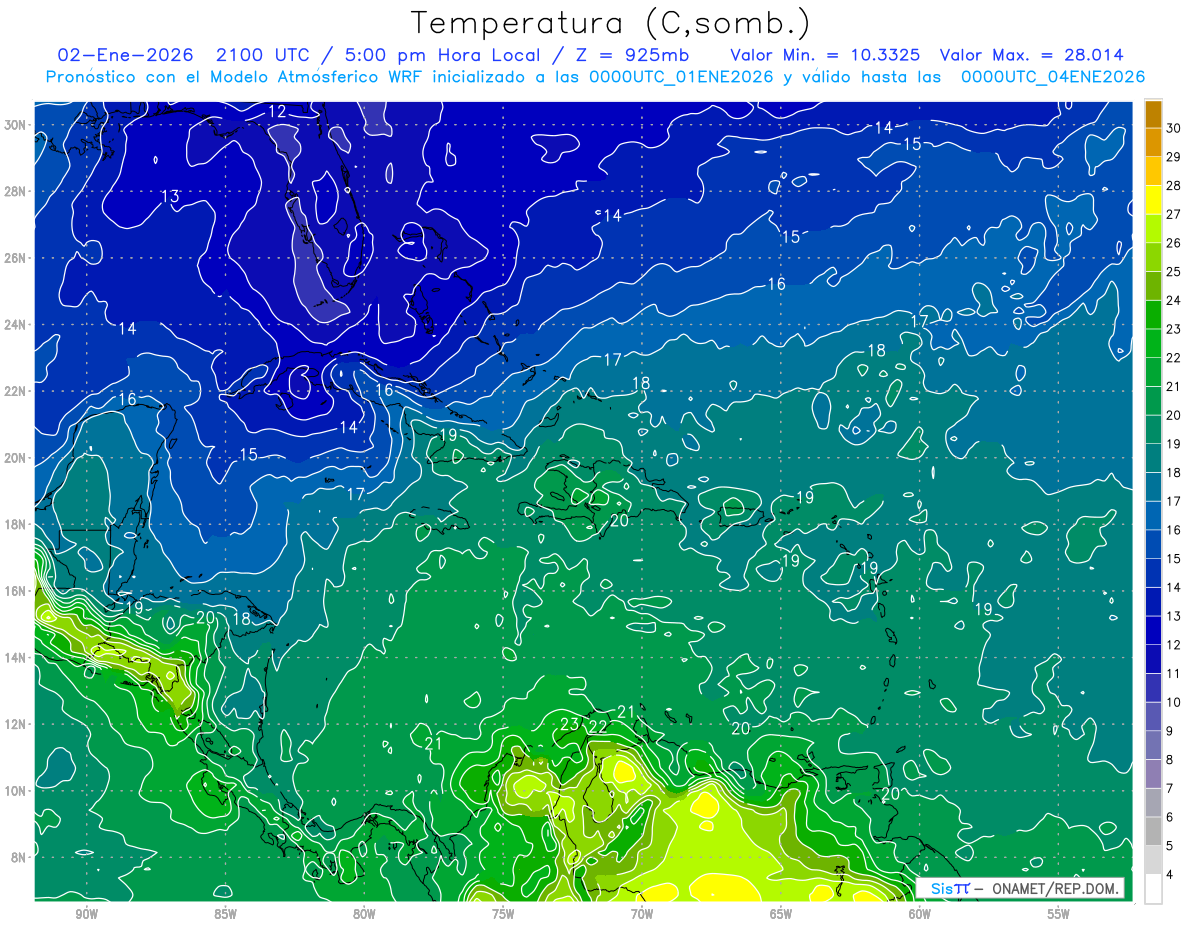Screen dimensions: 1200x927
Task: Click the '18N' latitude axis label
Action: tap(15, 524)
